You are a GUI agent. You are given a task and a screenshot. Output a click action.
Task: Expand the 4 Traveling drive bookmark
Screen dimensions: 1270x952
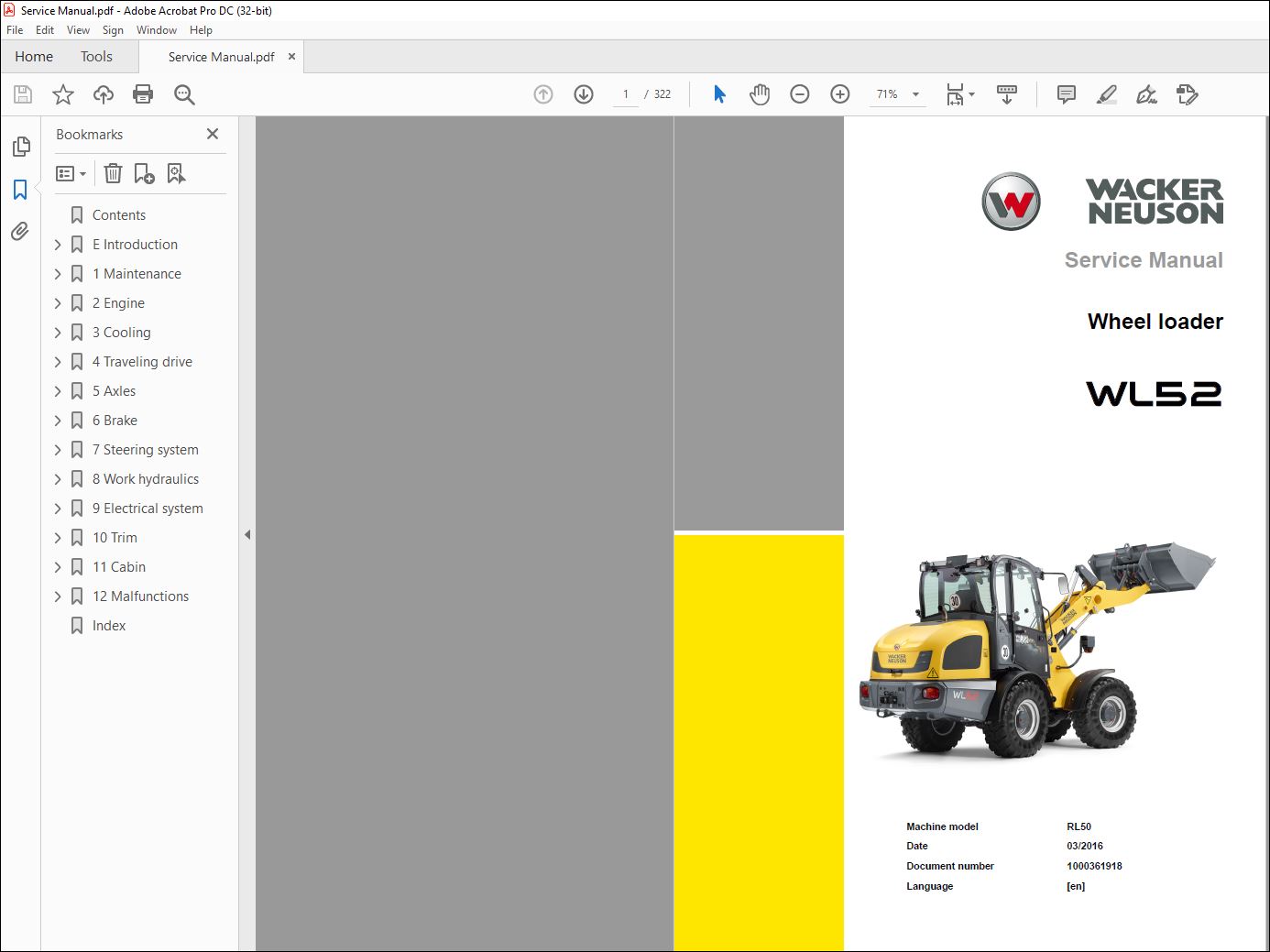[x=58, y=362]
